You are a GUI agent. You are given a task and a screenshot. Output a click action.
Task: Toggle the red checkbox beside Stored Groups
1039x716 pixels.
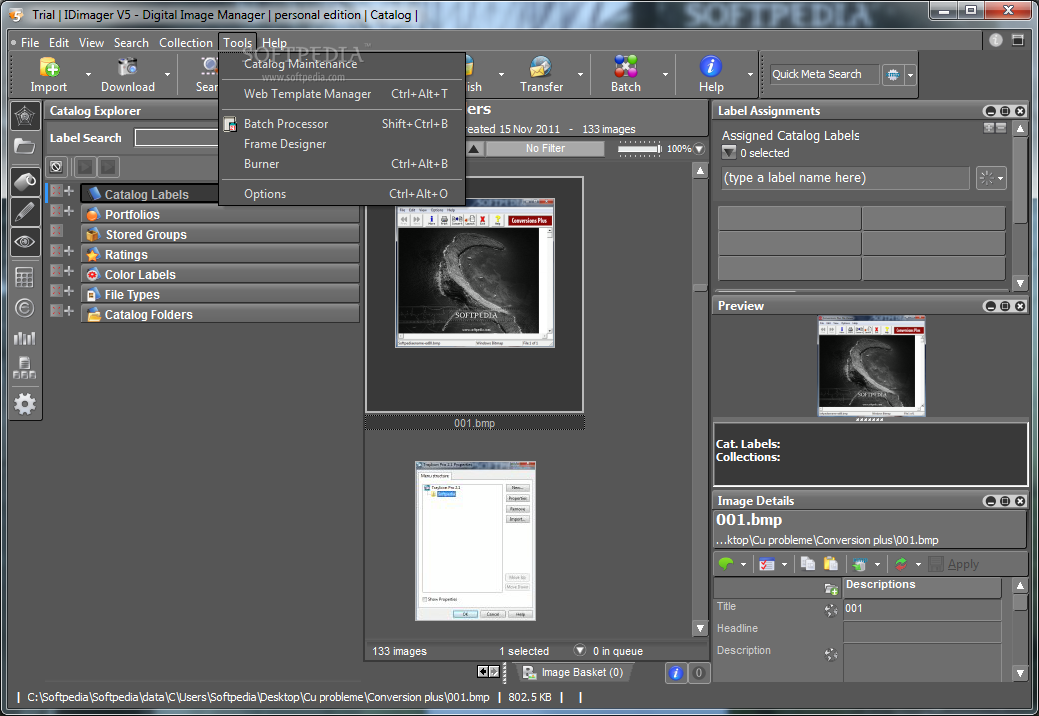(x=56, y=230)
